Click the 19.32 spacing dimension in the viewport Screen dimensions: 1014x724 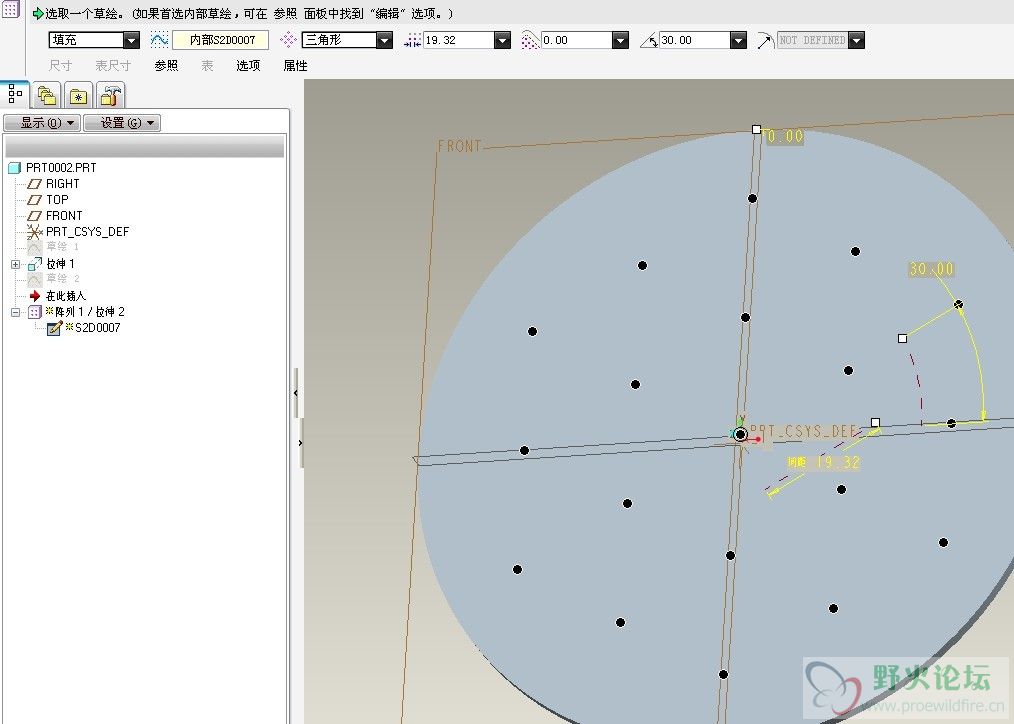(x=838, y=462)
